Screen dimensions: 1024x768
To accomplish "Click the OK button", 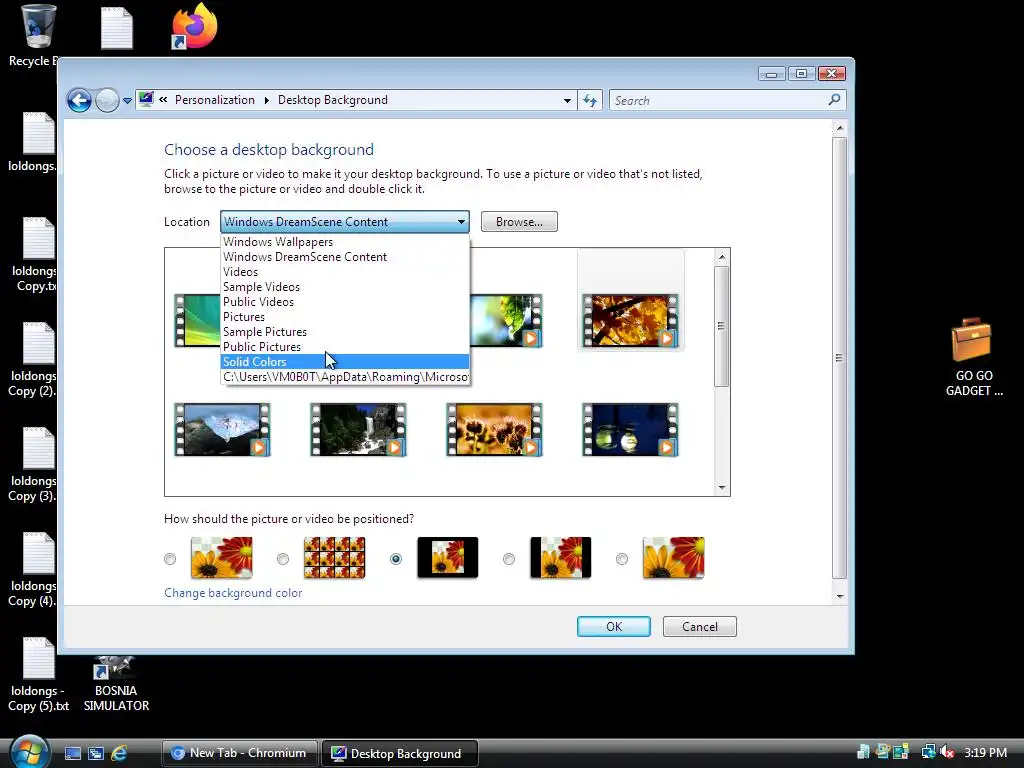I will coord(614,626).
